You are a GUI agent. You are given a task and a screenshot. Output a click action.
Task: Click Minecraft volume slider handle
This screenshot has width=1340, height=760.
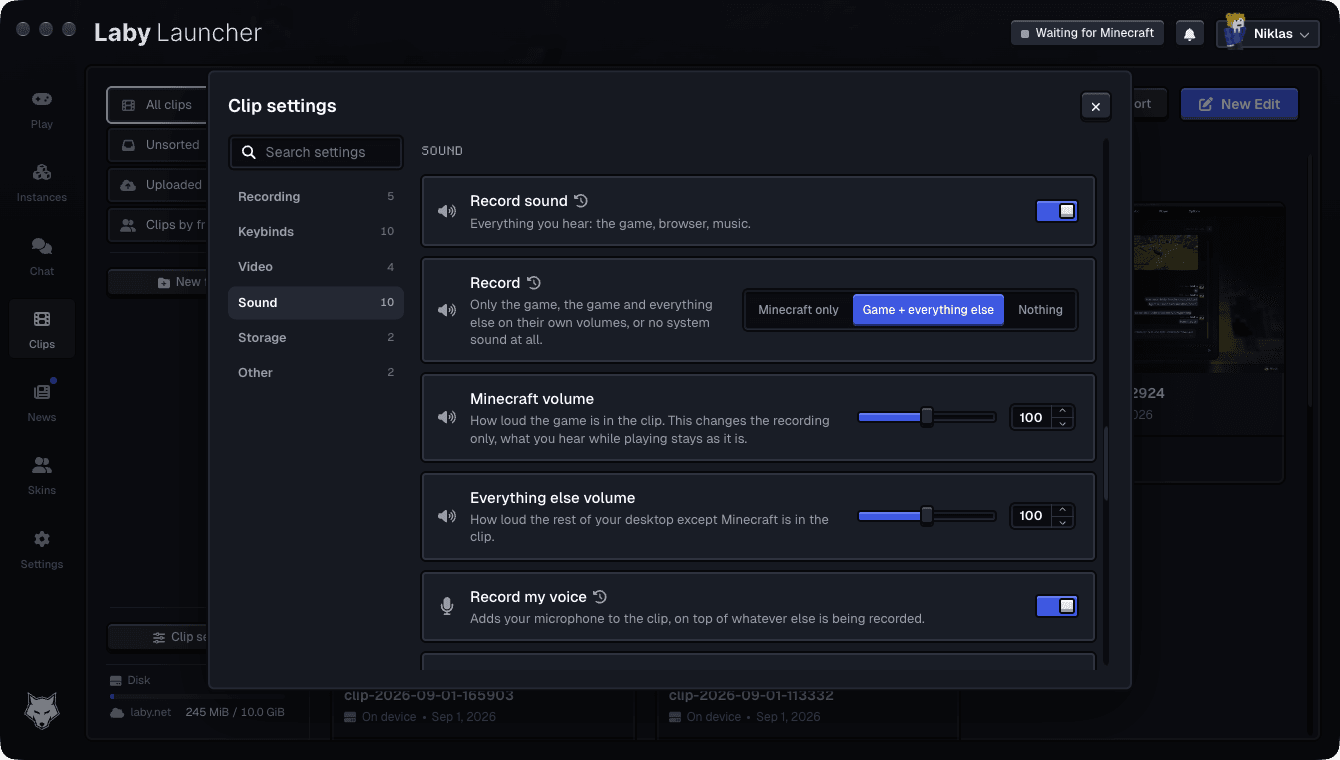pyautogui.click(x=927, y=417)
